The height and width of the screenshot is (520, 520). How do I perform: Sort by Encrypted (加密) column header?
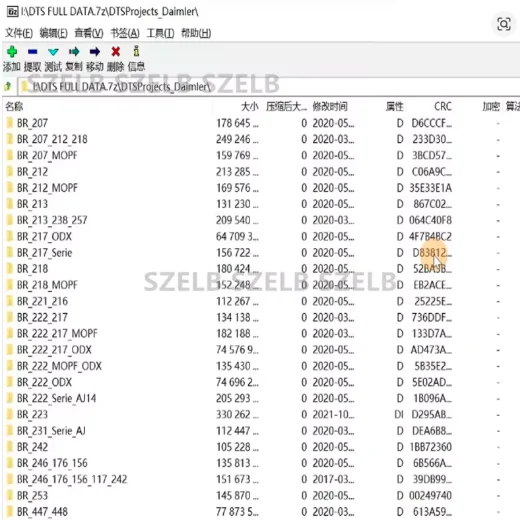[x=491, y=107]
